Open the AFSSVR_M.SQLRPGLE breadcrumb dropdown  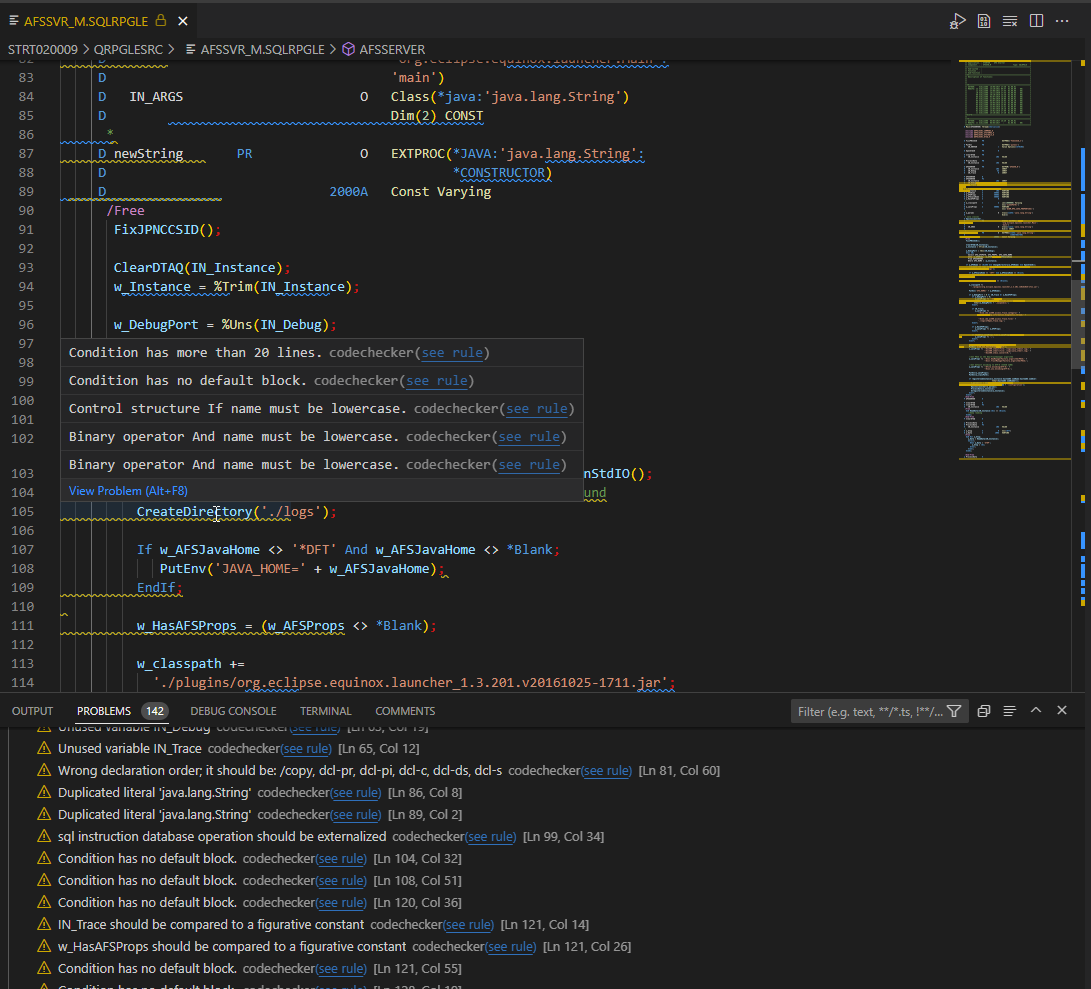(x=261, y=47)
